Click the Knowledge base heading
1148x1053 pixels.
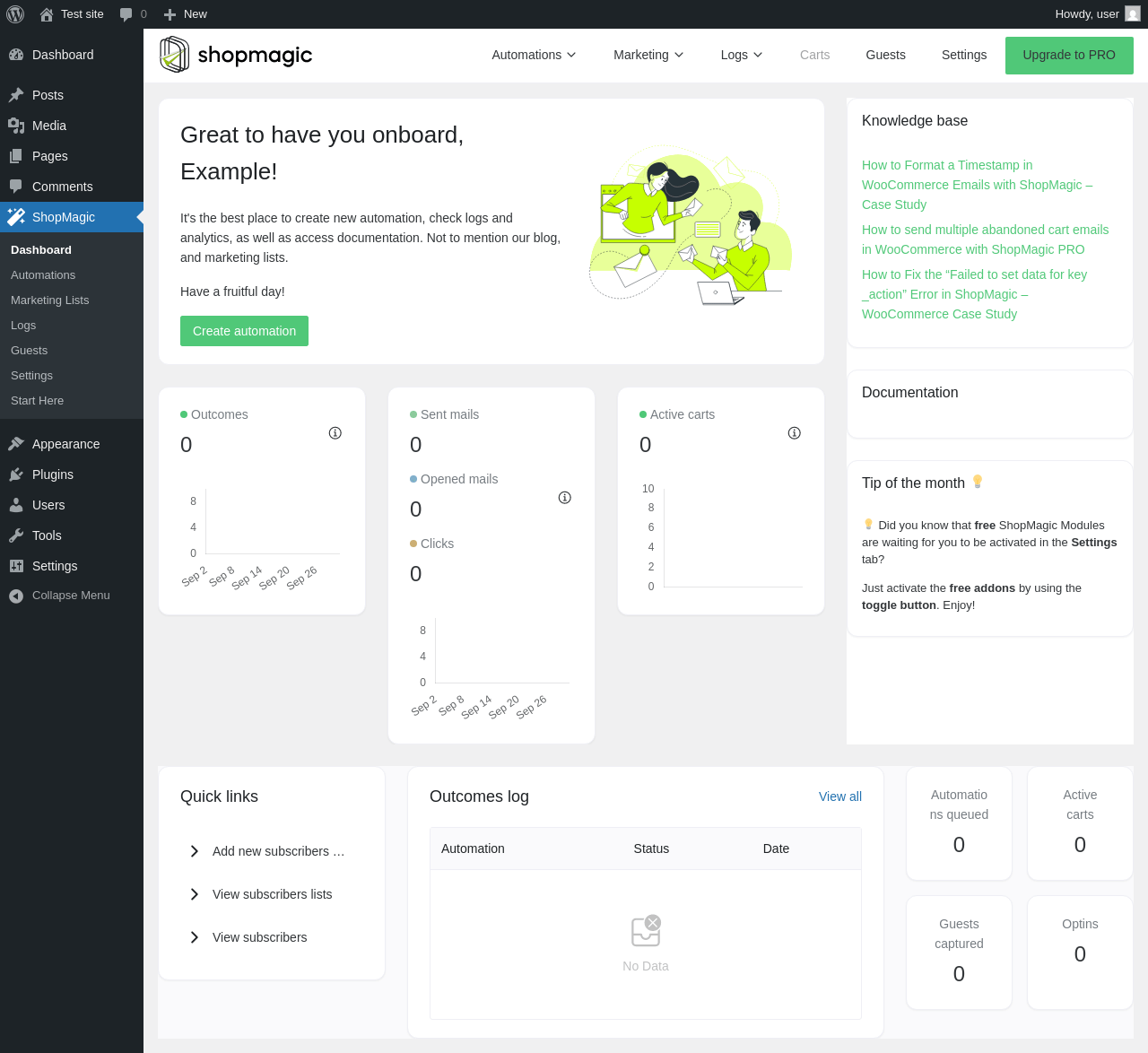point(915,121)
